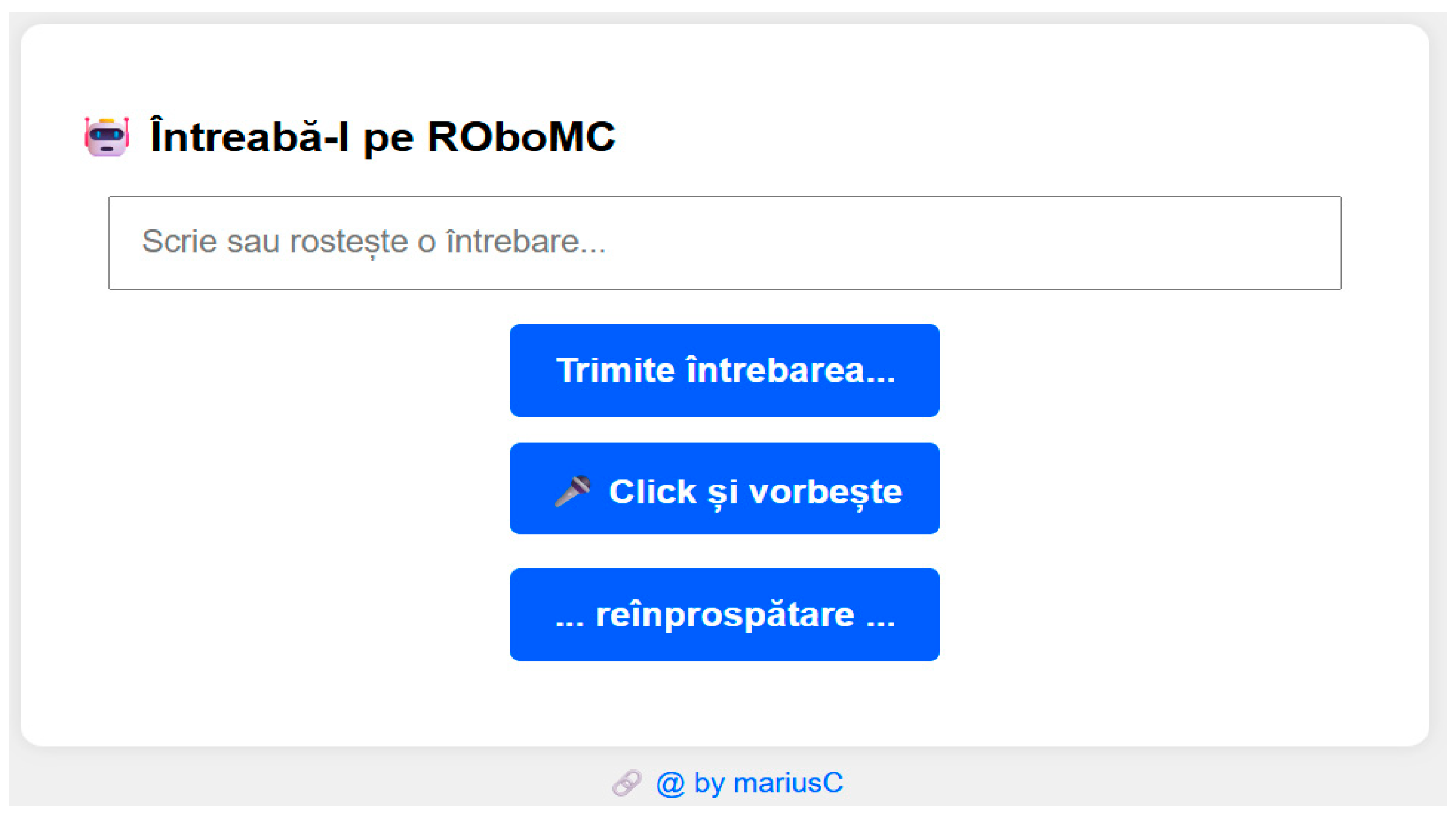Refresh the chat with the reînprospătare button
Image resolution: width=1456 pixels, height=816 pixels.
point(724,614)
